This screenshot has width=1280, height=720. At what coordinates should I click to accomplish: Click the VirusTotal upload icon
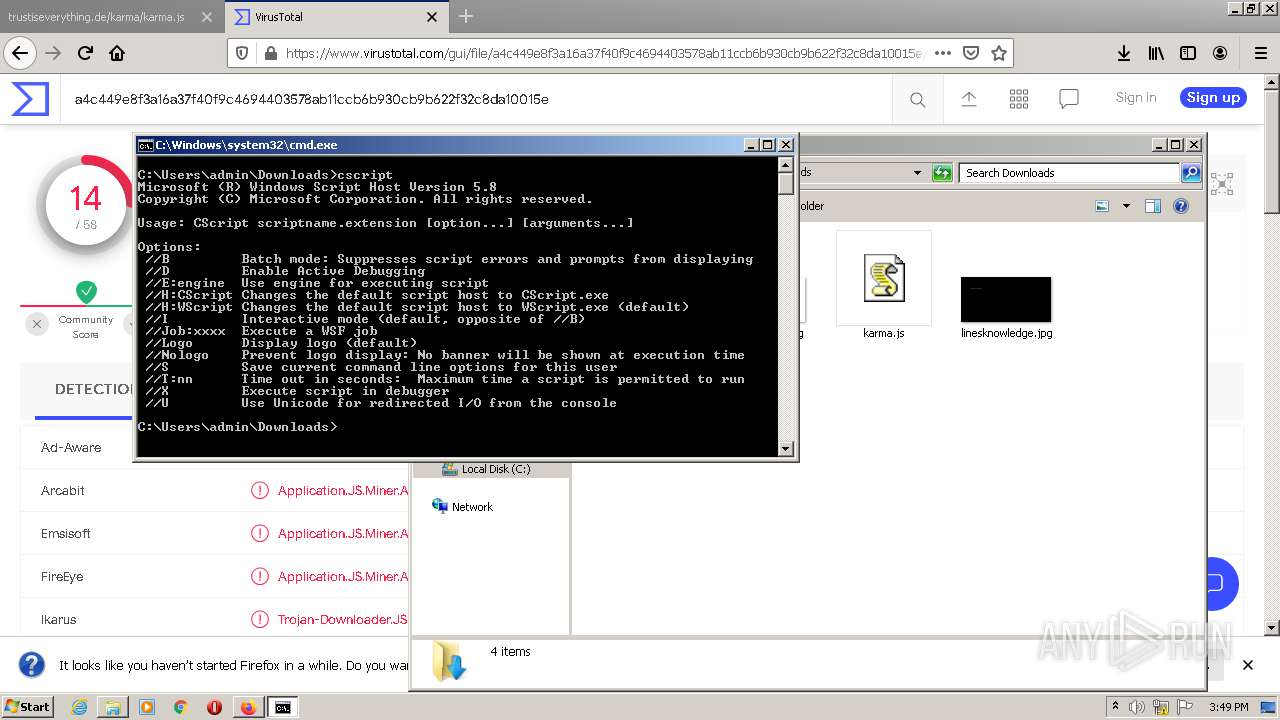[x=968, y=99]
